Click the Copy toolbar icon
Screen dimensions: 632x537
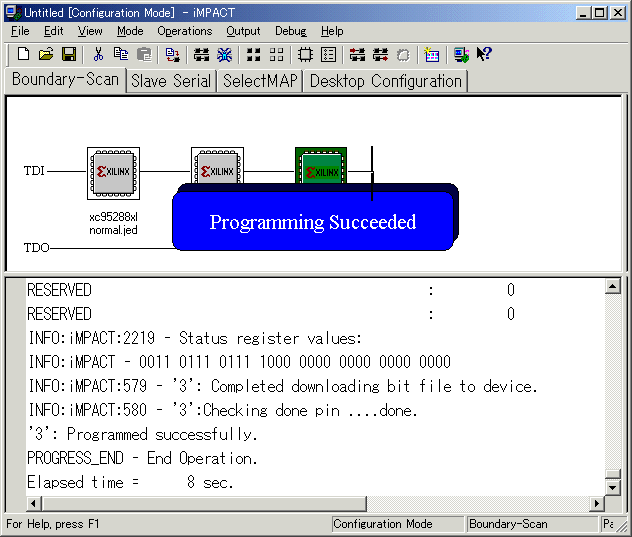coord(121,54)
